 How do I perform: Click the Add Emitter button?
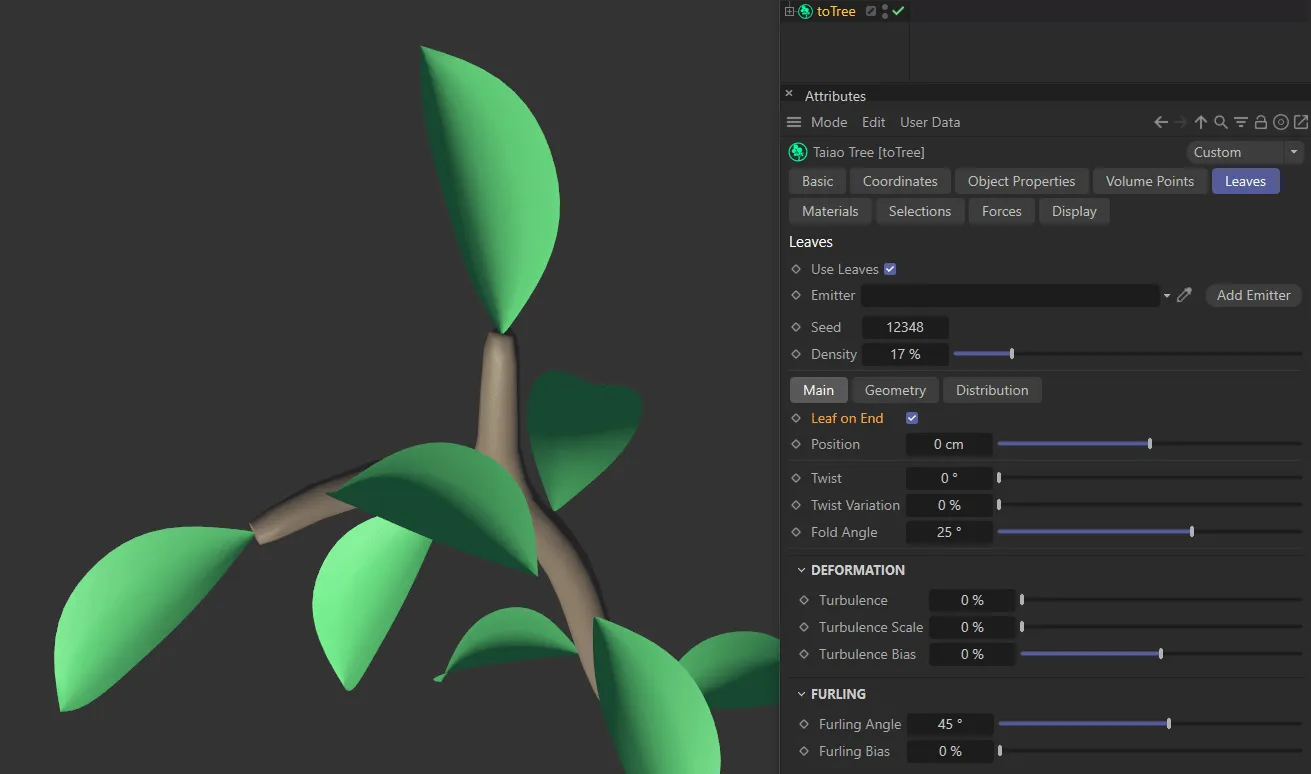point(1252,295)
